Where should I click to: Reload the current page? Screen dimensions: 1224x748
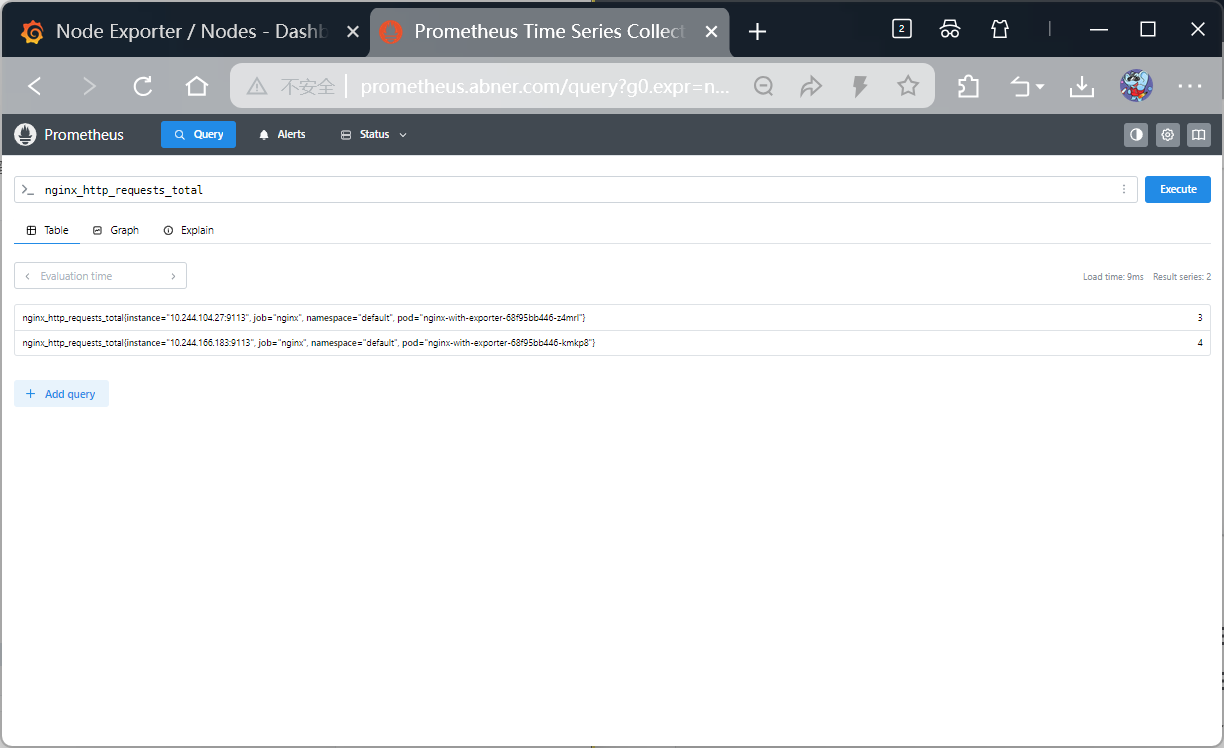point(143,87)
